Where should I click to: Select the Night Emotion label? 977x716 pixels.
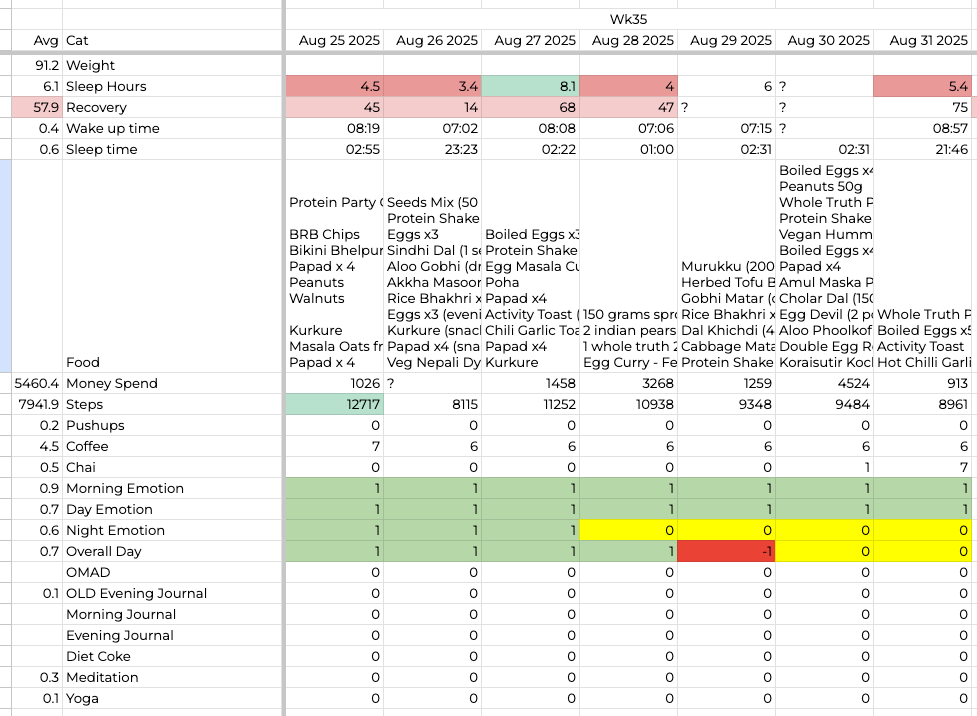[115, 530]
